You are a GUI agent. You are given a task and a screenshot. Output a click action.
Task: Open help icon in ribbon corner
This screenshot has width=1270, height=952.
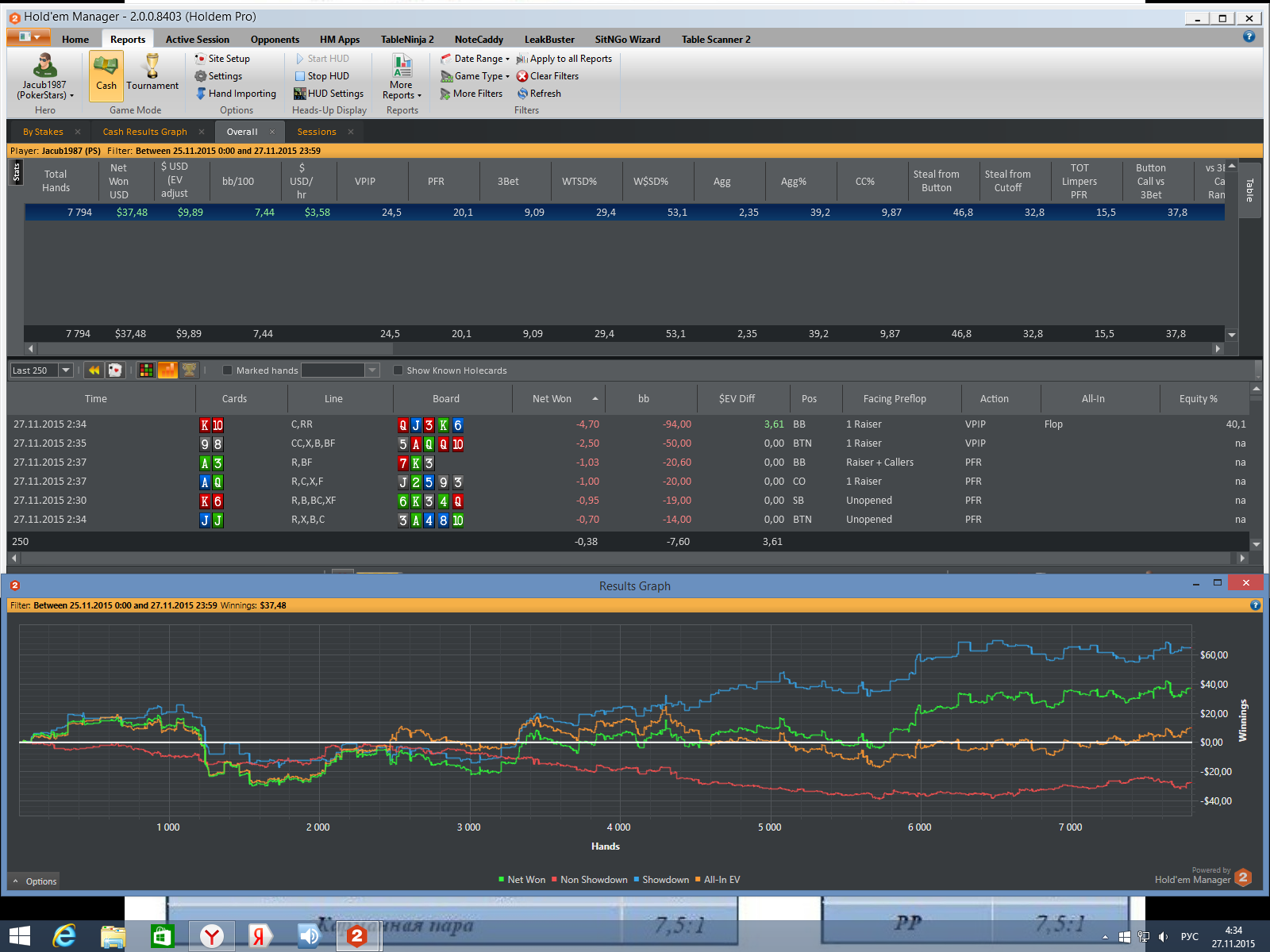click(1249, 36)
